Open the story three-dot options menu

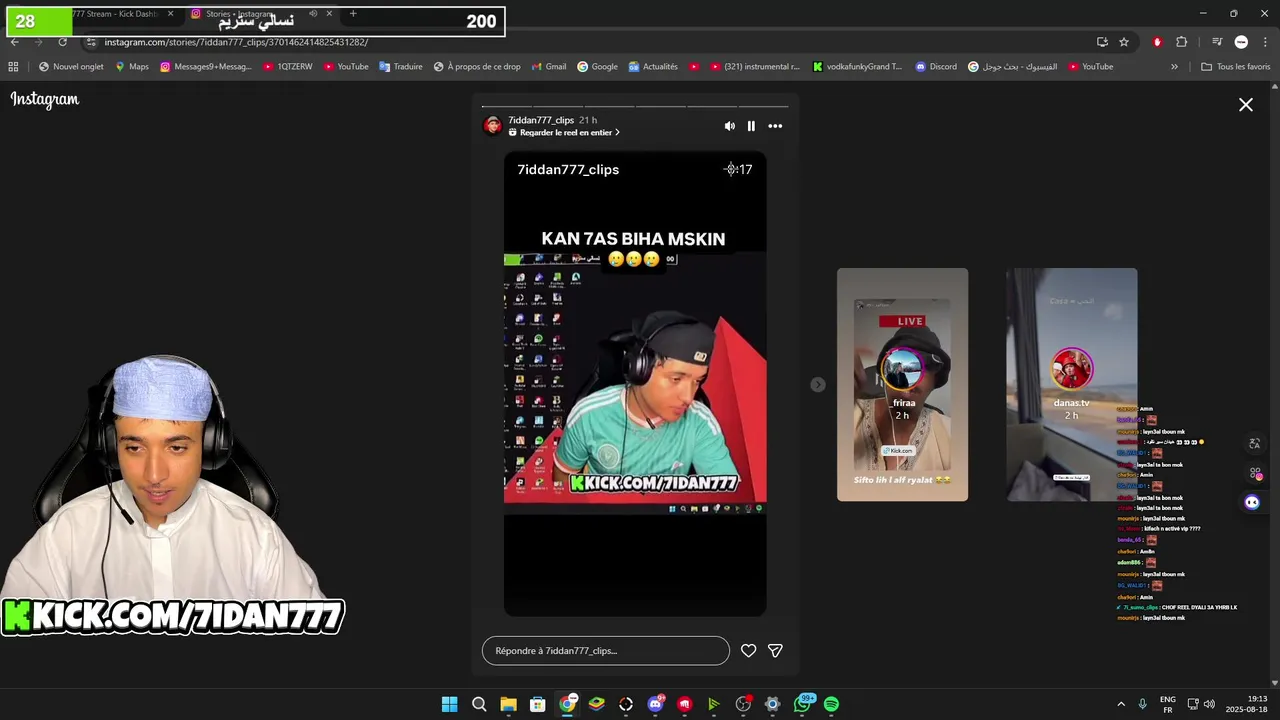[x=775, y=126]
